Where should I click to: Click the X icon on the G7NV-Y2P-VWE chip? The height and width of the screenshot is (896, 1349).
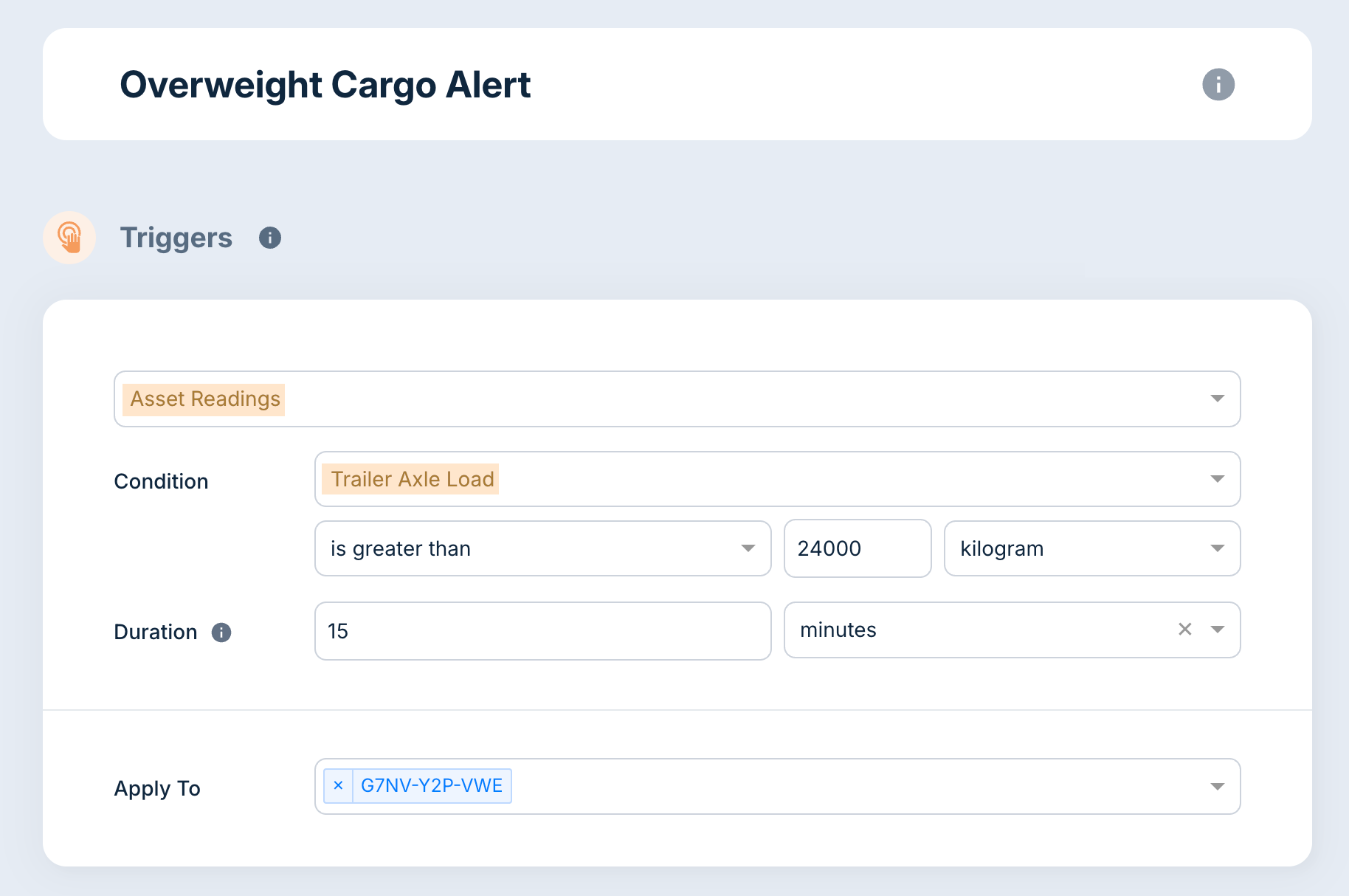[x=338, y=786]
